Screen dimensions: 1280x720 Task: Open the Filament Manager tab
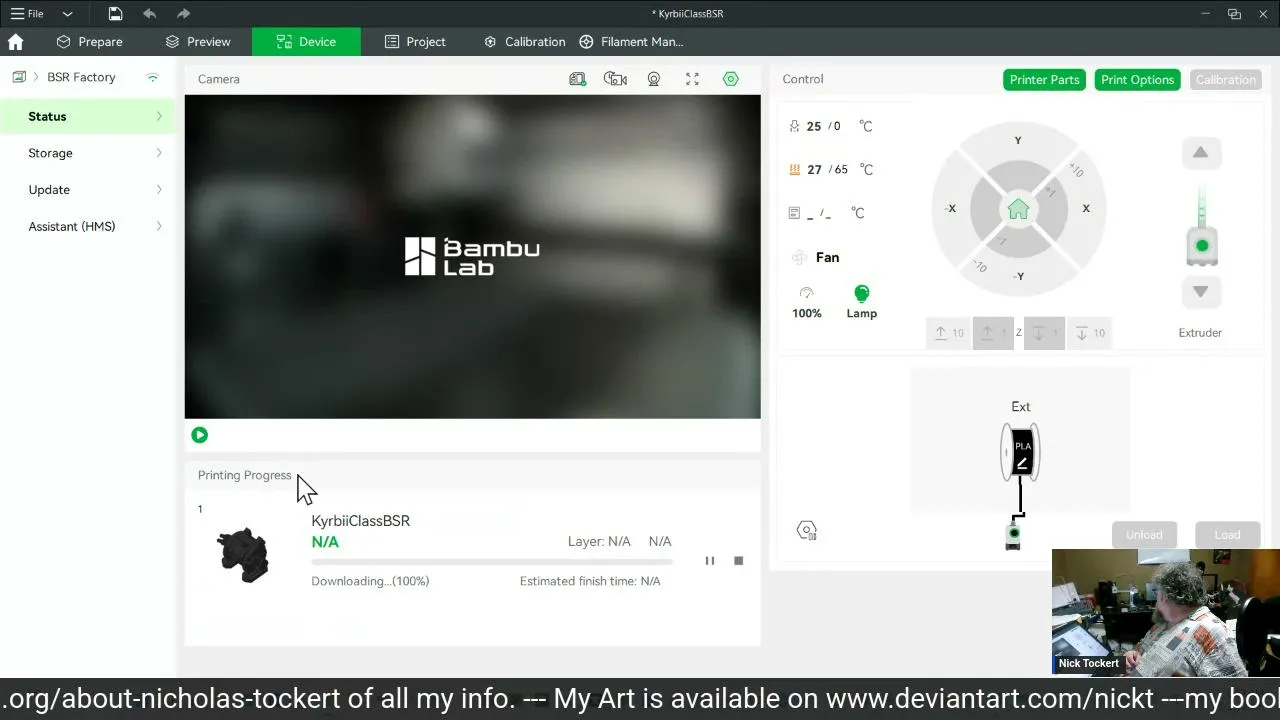pos(631,42)
